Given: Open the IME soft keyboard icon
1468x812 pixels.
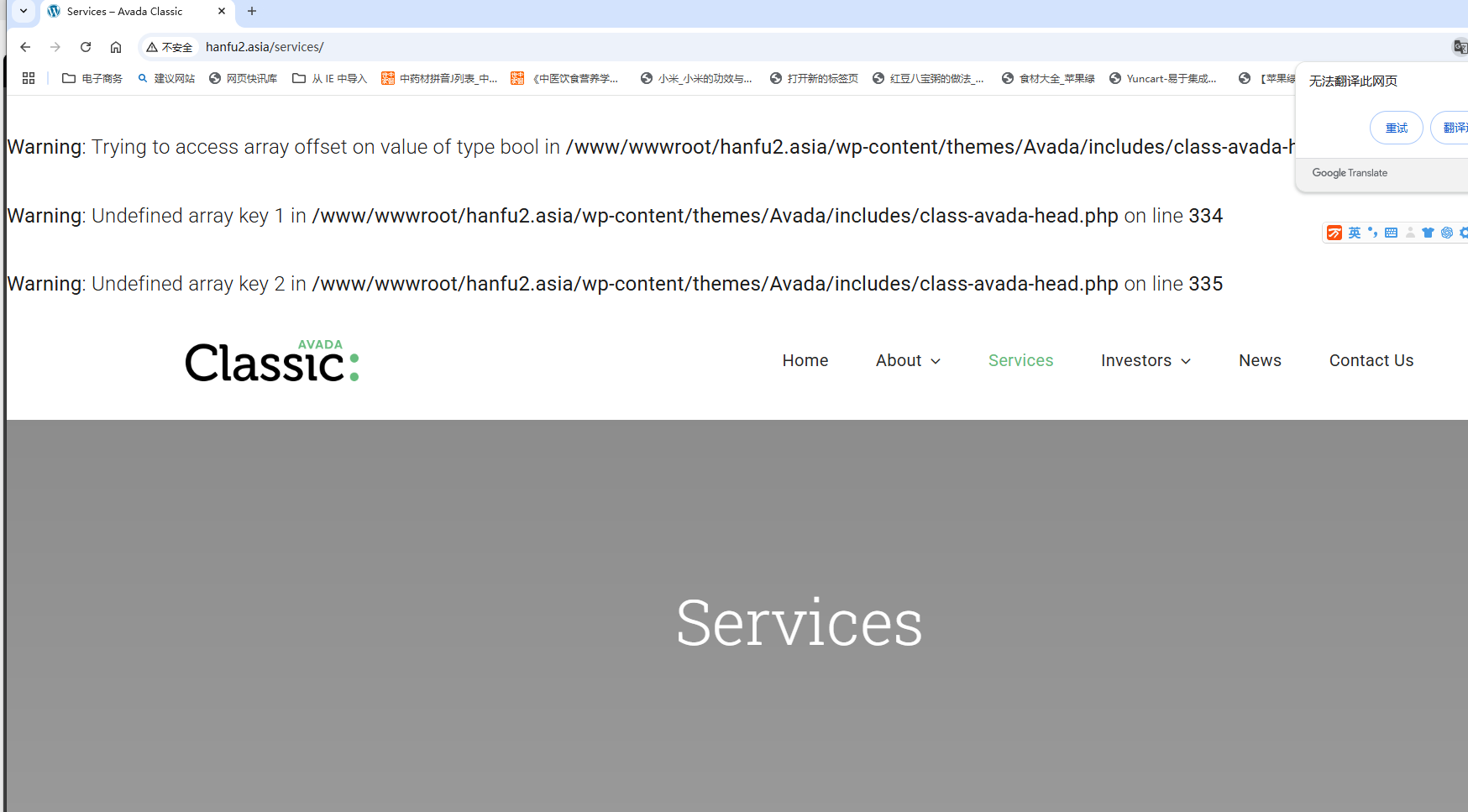Looking at the screenshot, I should [1391, 233].
